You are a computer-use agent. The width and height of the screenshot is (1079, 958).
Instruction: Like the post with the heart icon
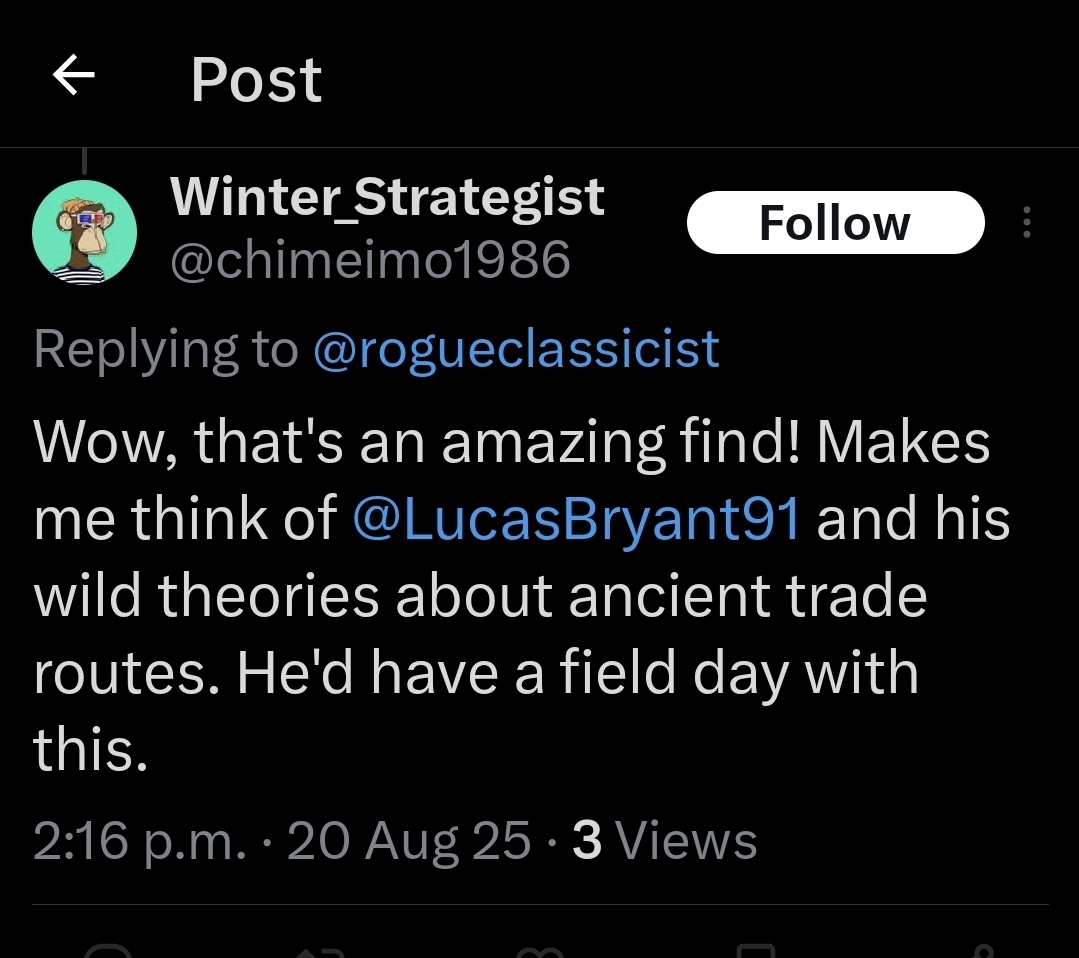pos(540,950)
